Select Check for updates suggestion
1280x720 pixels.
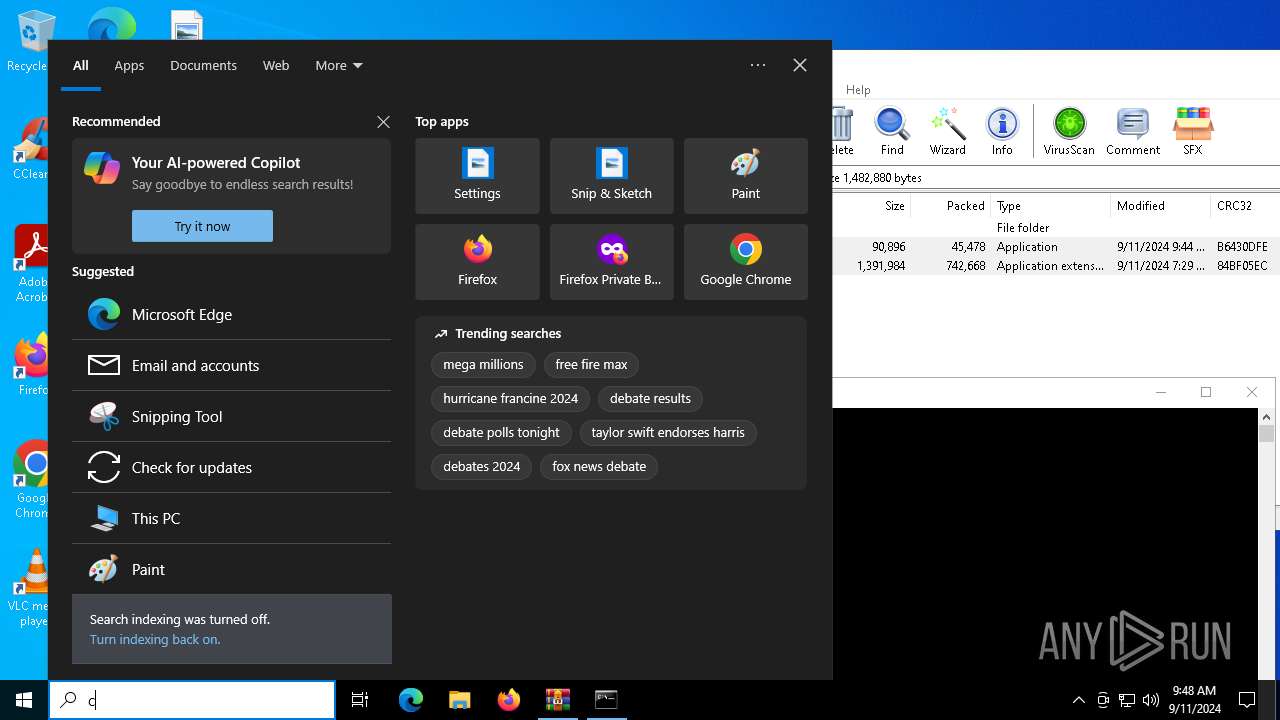point(231,467)
